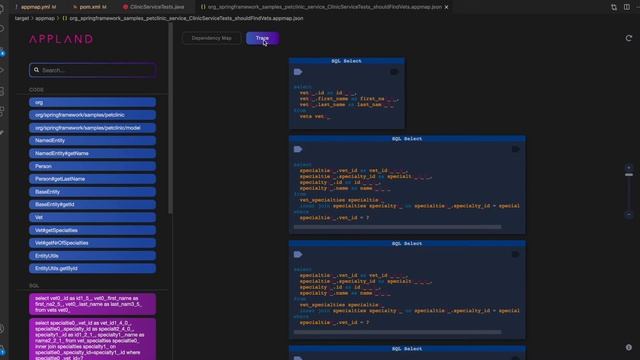Screen dimensions: 640x360
Task: Select the Vet#getSpecialties item
Action: point(92,230)
